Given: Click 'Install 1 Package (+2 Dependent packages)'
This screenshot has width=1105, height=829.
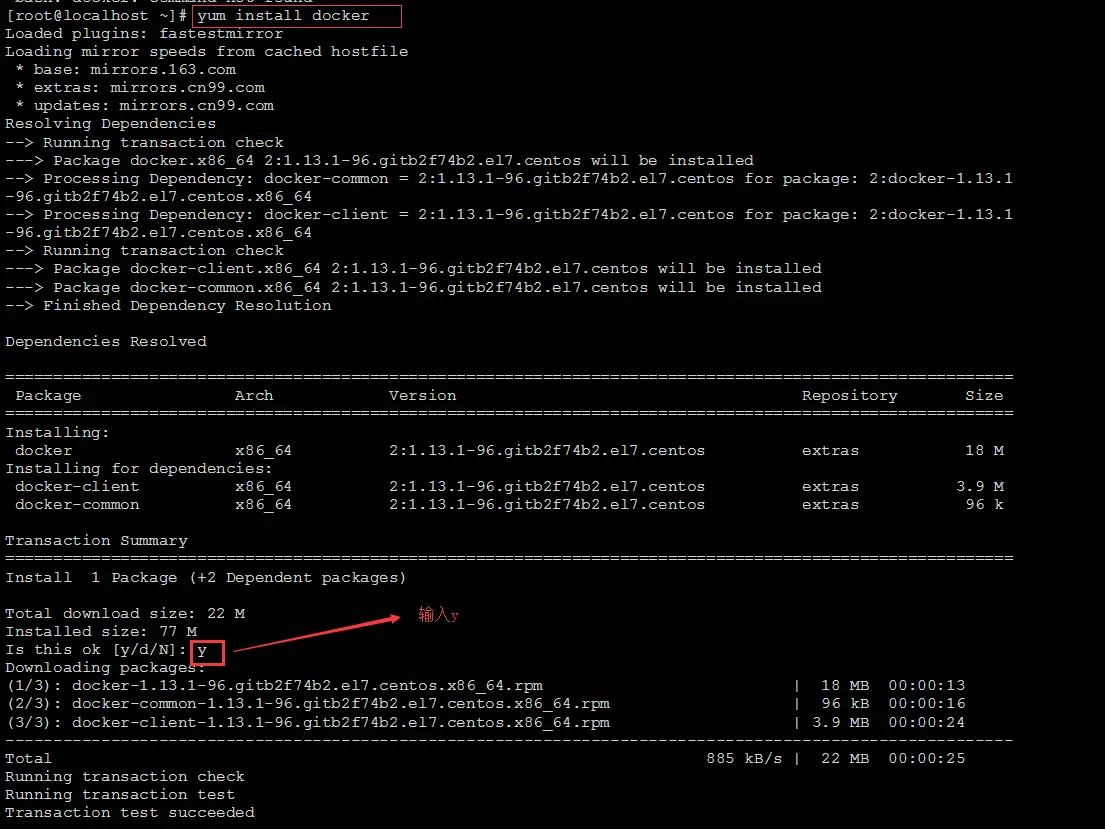Looking at the screenshot, I should point(206,577).
